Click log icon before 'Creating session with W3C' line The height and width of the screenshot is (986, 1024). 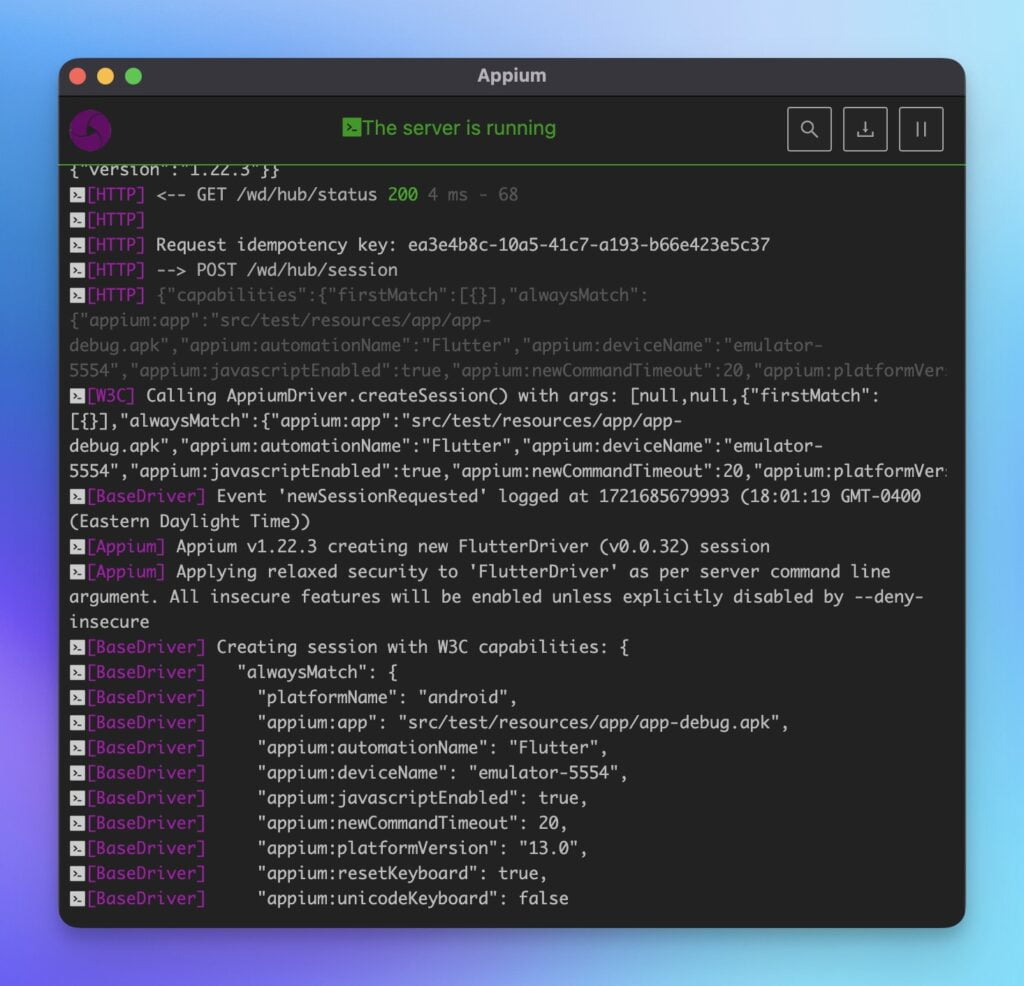[77, 647]
